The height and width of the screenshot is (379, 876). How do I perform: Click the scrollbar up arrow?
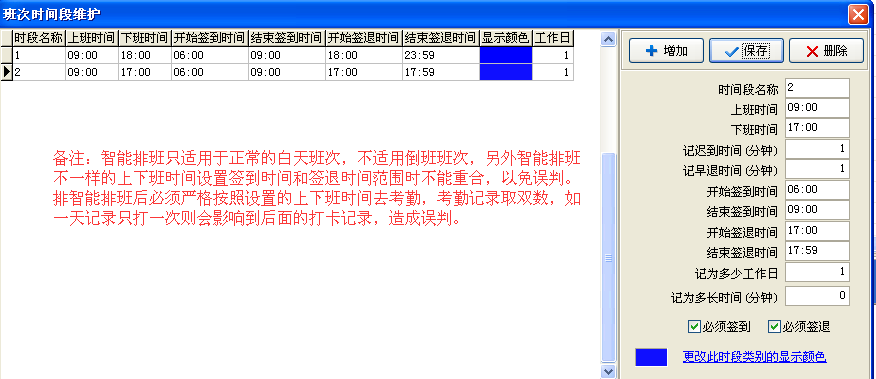coord(607,39)
